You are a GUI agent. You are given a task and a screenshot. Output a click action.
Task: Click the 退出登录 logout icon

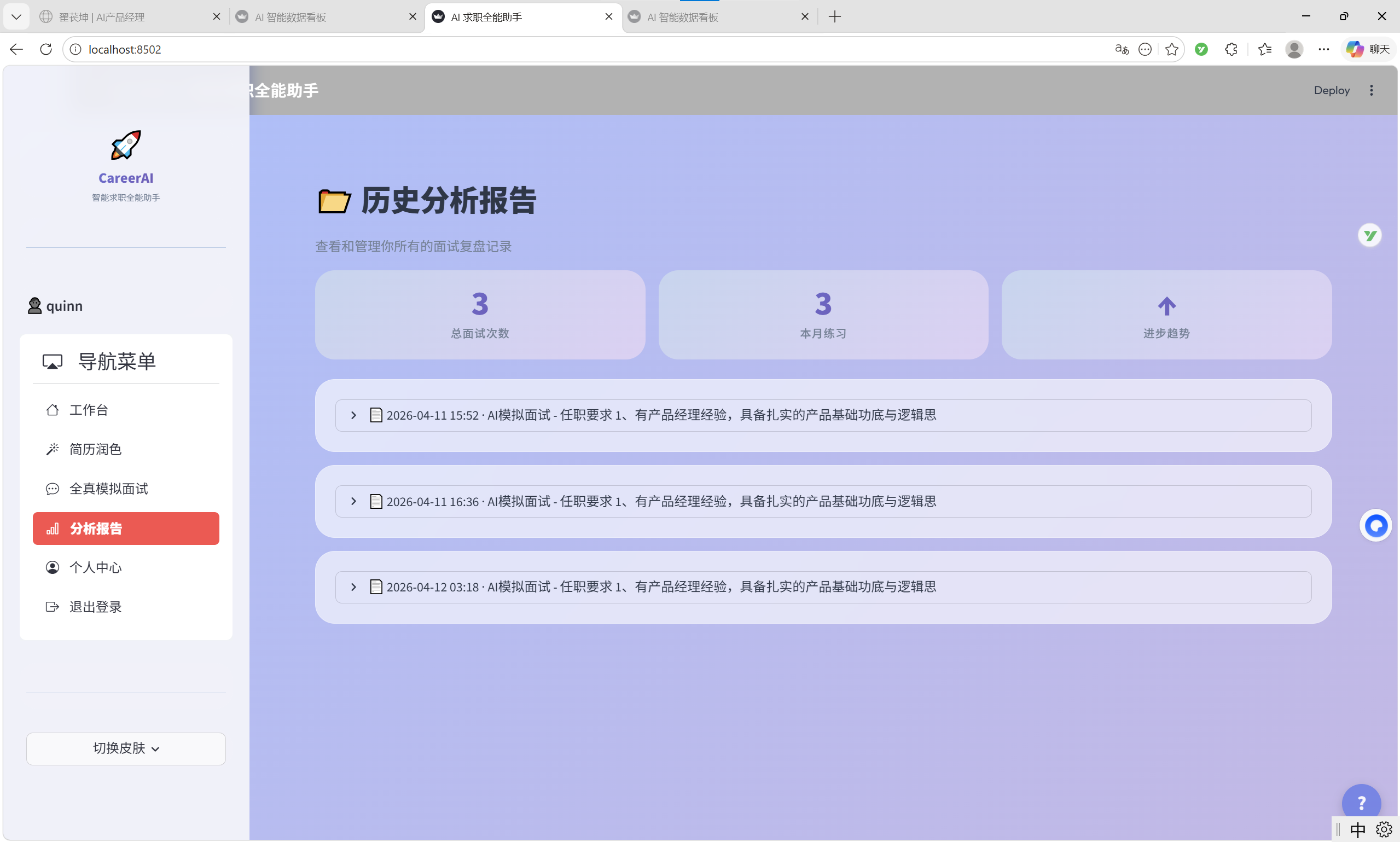53,607
